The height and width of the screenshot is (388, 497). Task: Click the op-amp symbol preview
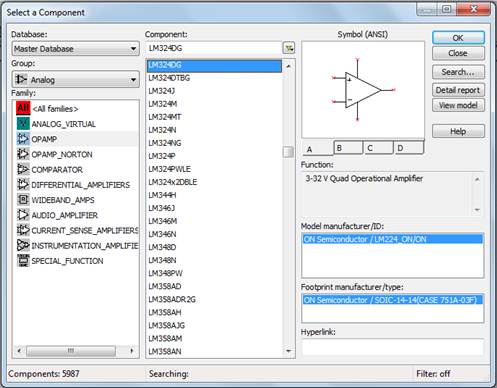(363, 90)
